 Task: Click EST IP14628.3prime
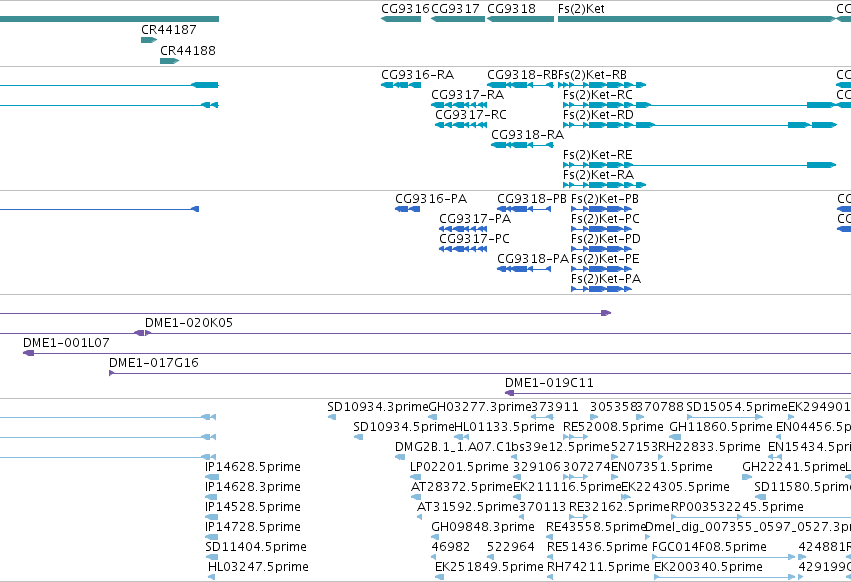point(211,497)
